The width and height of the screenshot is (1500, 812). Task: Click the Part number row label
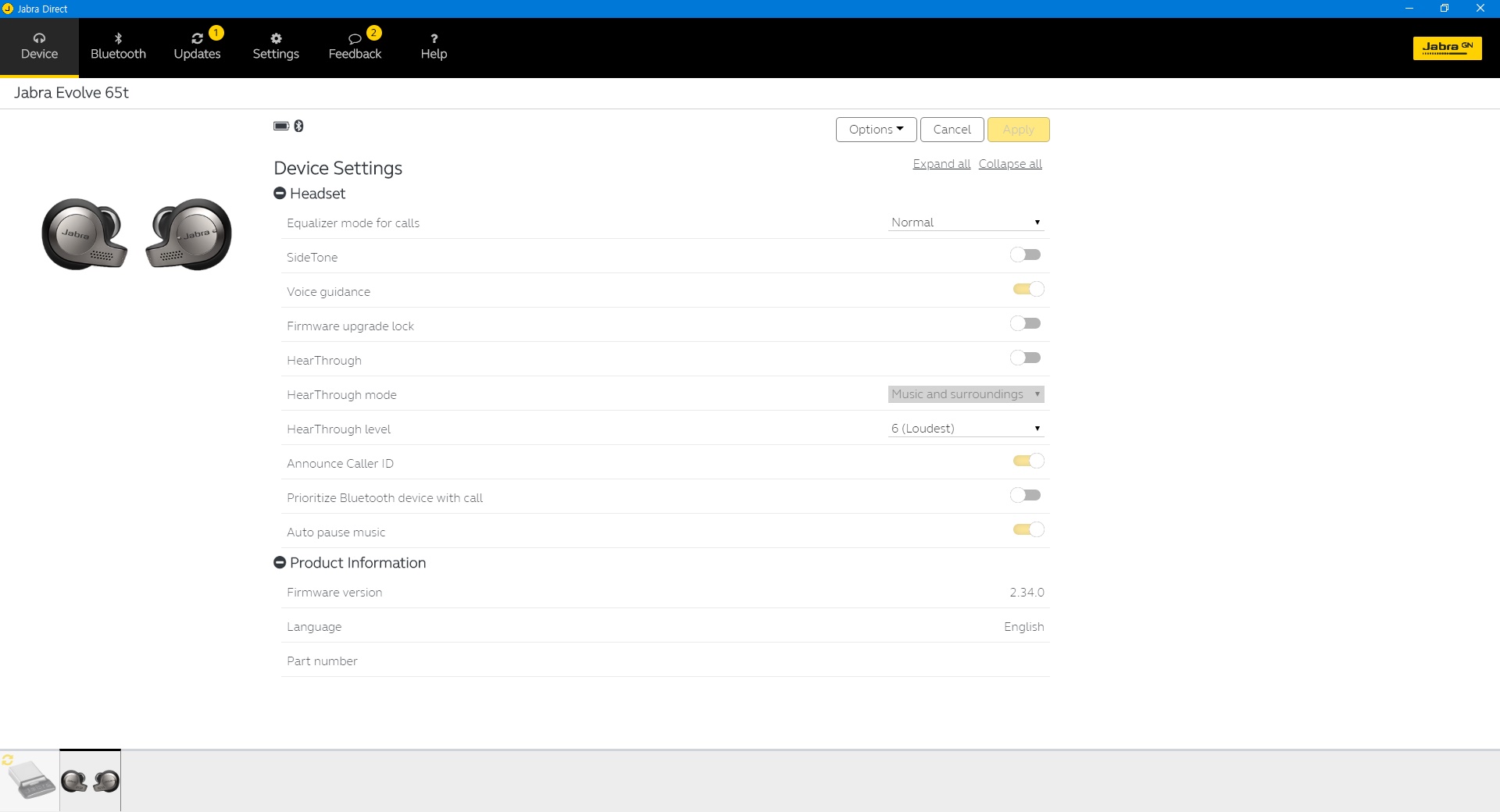(x=322, y=661)
